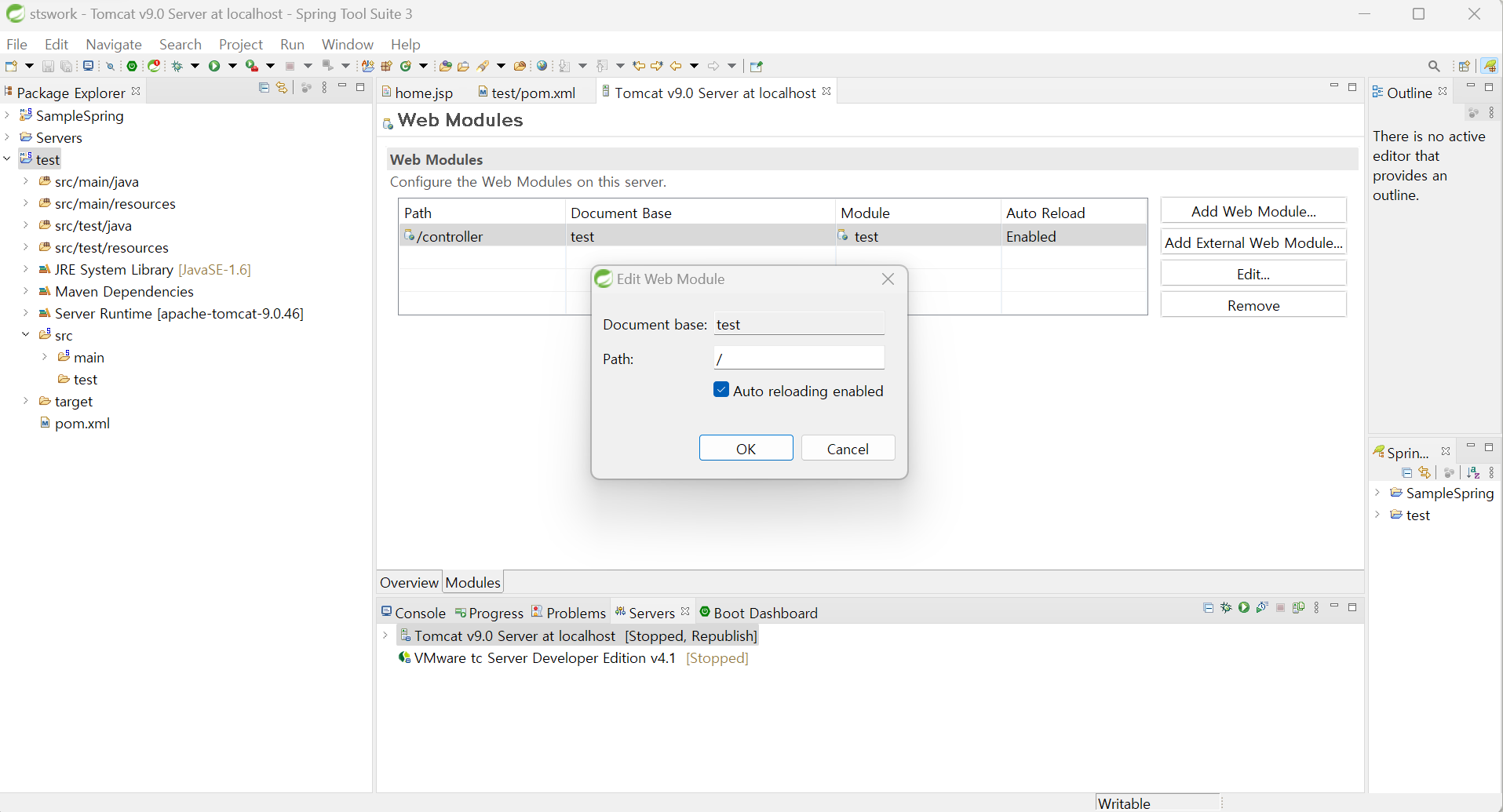Open Servers view menu three-dots icon
1503x812 pixels.
point(1316,607)
